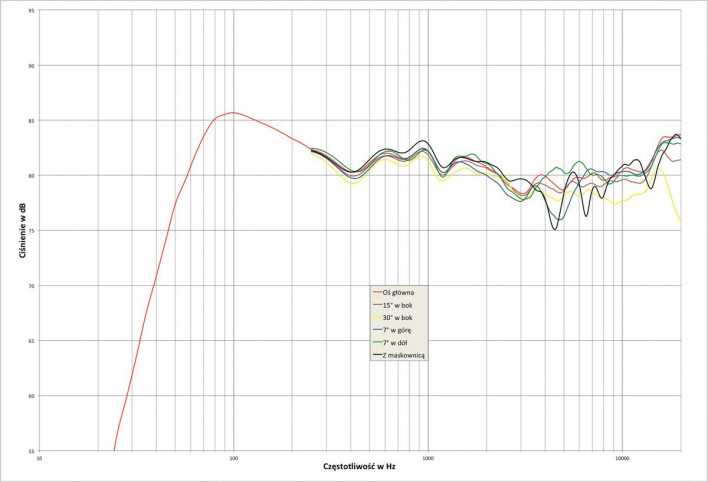Click the 100 label on frequency axis

tap(233, 460)
